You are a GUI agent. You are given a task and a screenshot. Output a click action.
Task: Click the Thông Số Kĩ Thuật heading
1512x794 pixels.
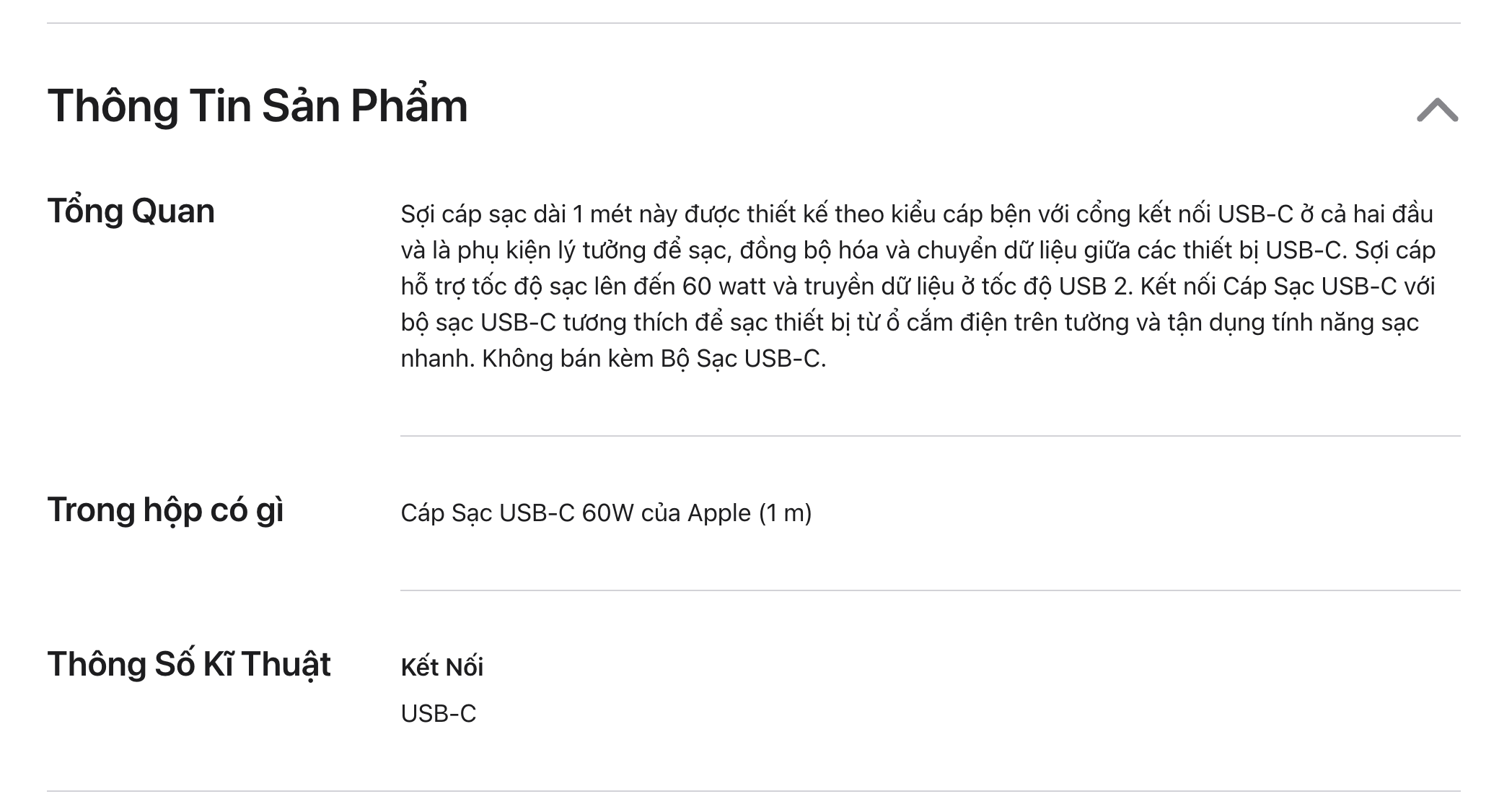(189, 664)
